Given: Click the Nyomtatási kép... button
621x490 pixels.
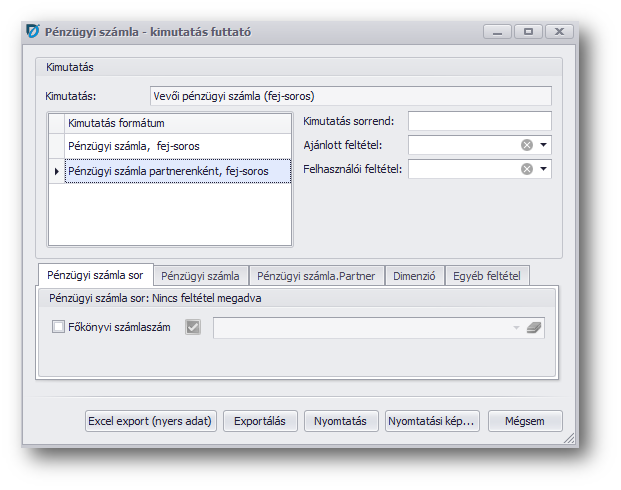Looking at the screenshot, I should coord(432,421).
